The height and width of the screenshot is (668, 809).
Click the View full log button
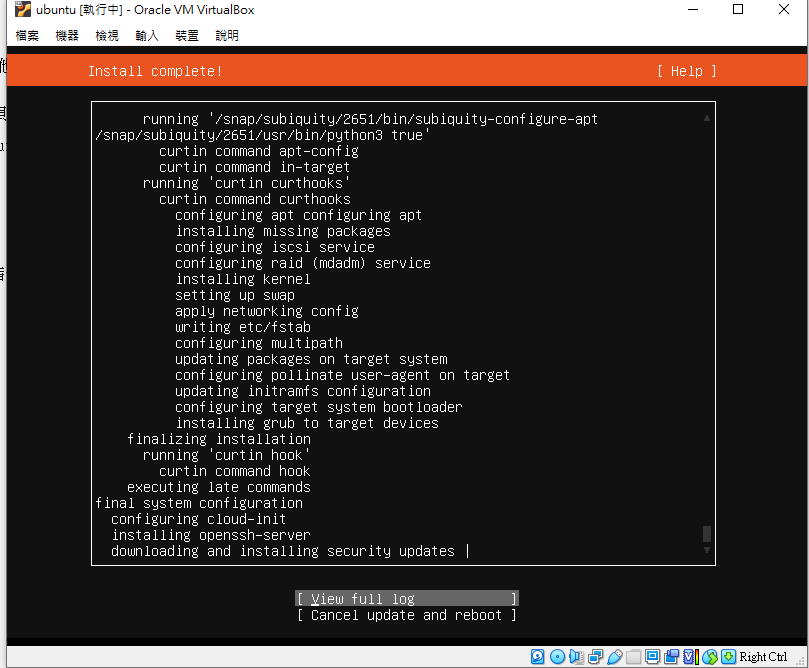coord(407,598)
